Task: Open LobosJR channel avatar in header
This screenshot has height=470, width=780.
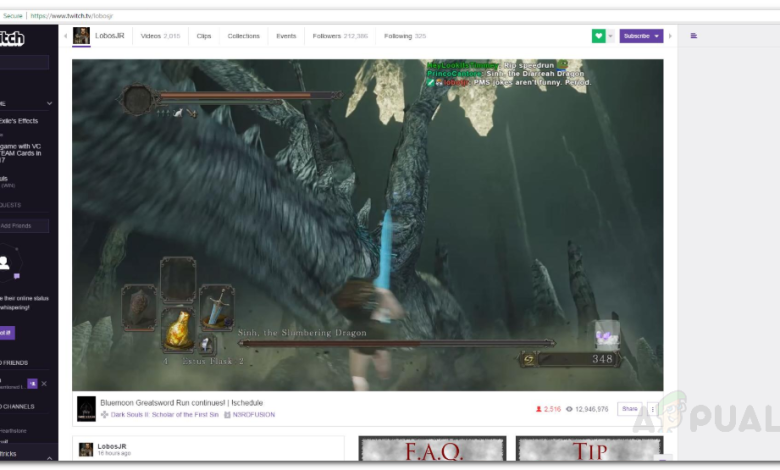Action: click(x=81, y=36)
